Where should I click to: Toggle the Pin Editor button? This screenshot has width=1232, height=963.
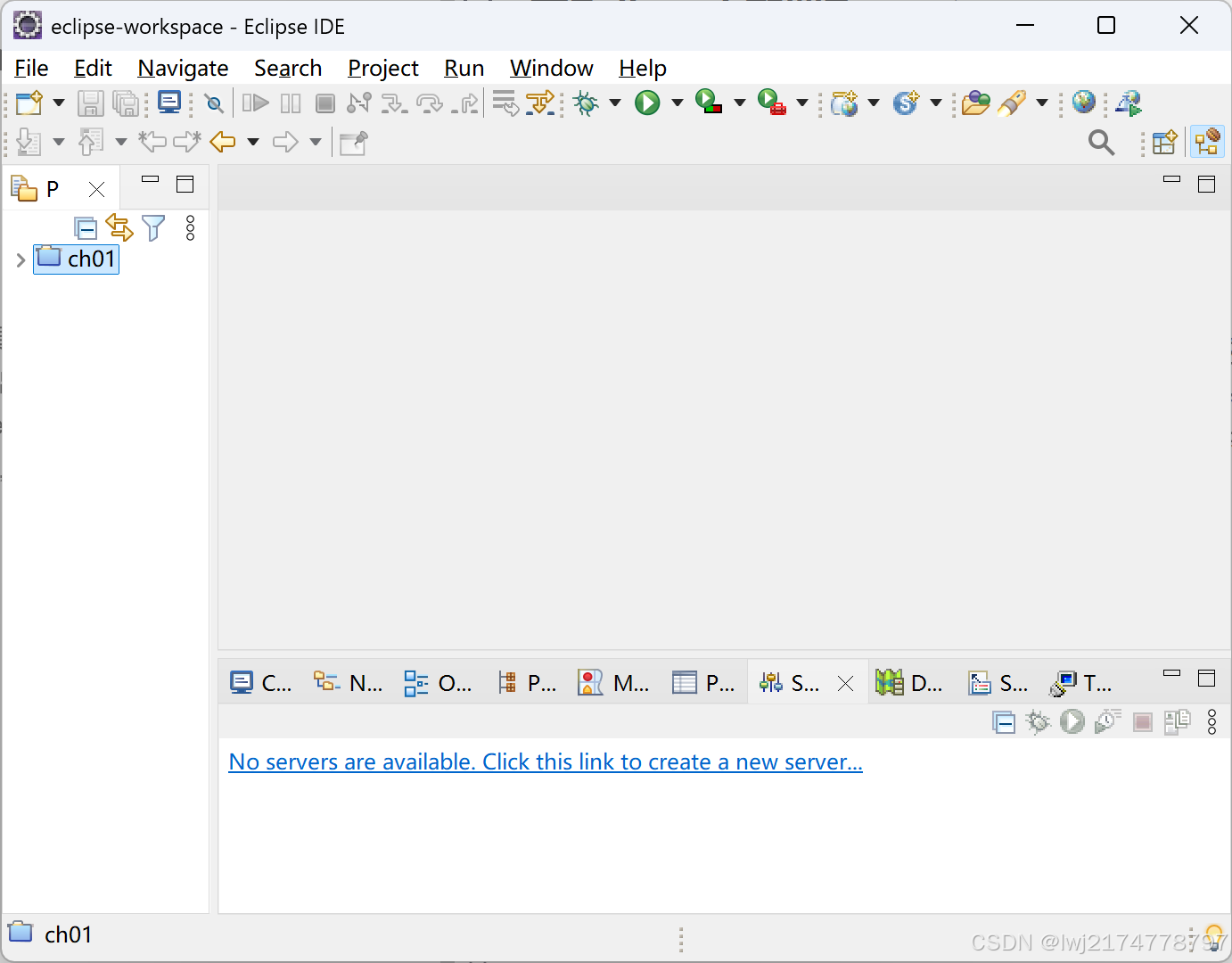click(x=354, y=142)
